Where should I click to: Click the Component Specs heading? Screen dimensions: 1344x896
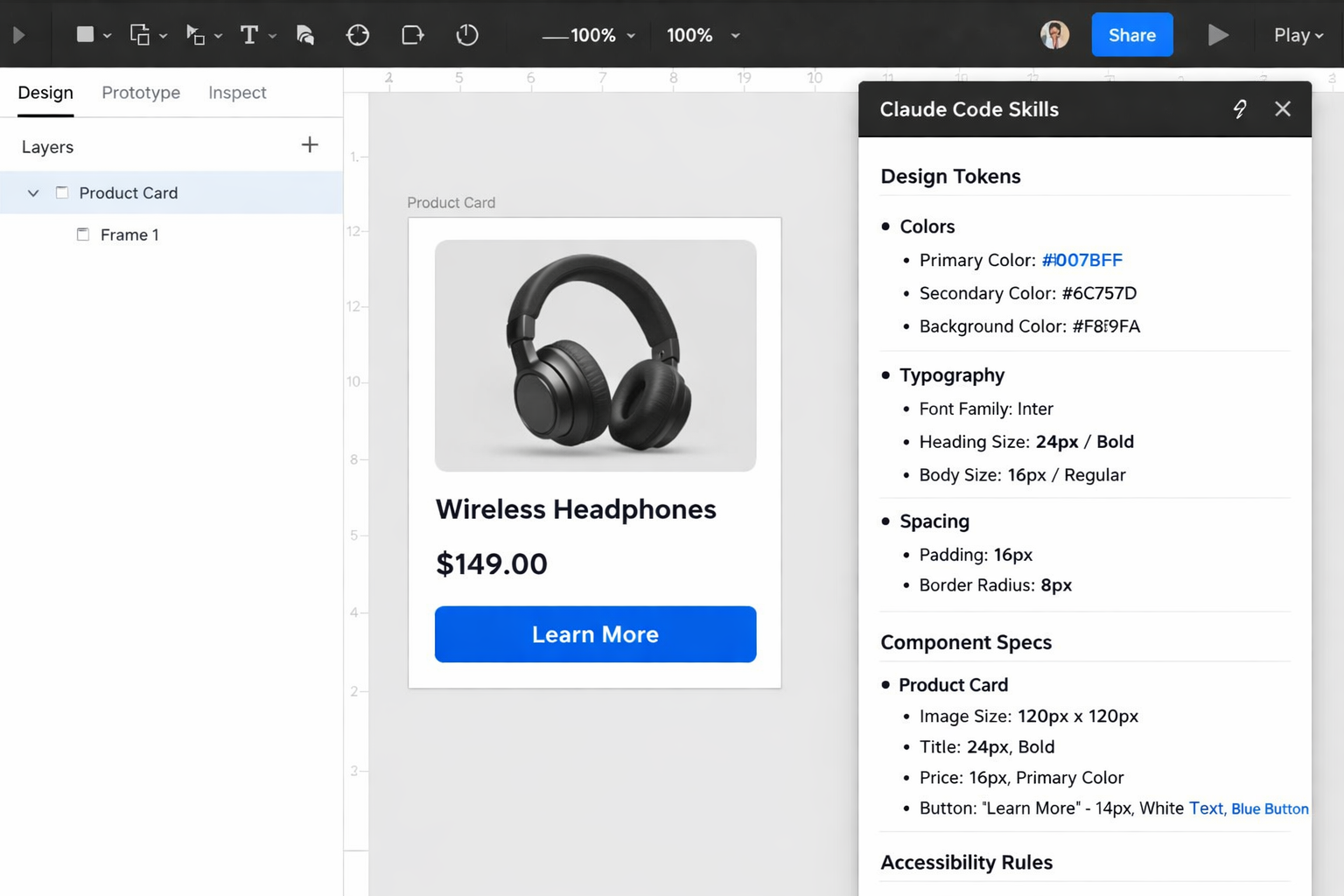click(966, 642)
